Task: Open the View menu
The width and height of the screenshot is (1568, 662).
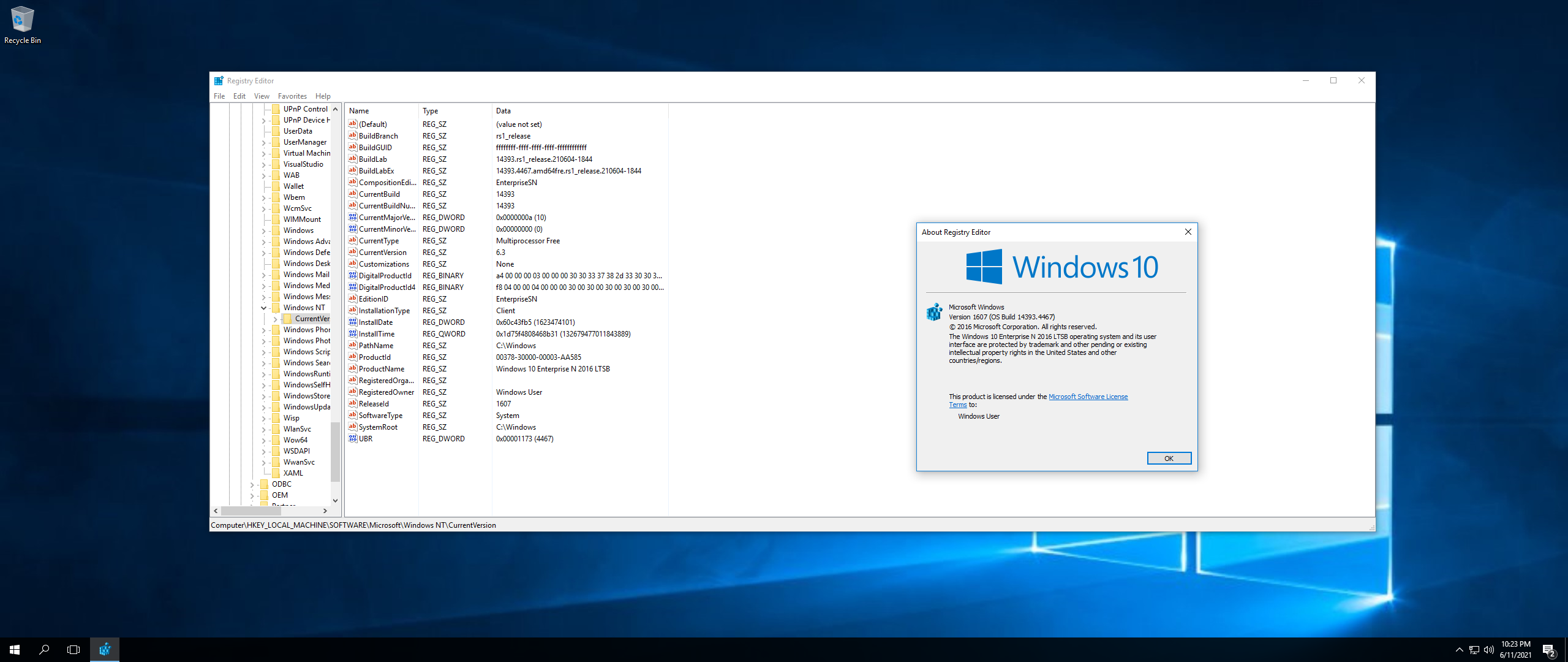Action: [262, 96]
